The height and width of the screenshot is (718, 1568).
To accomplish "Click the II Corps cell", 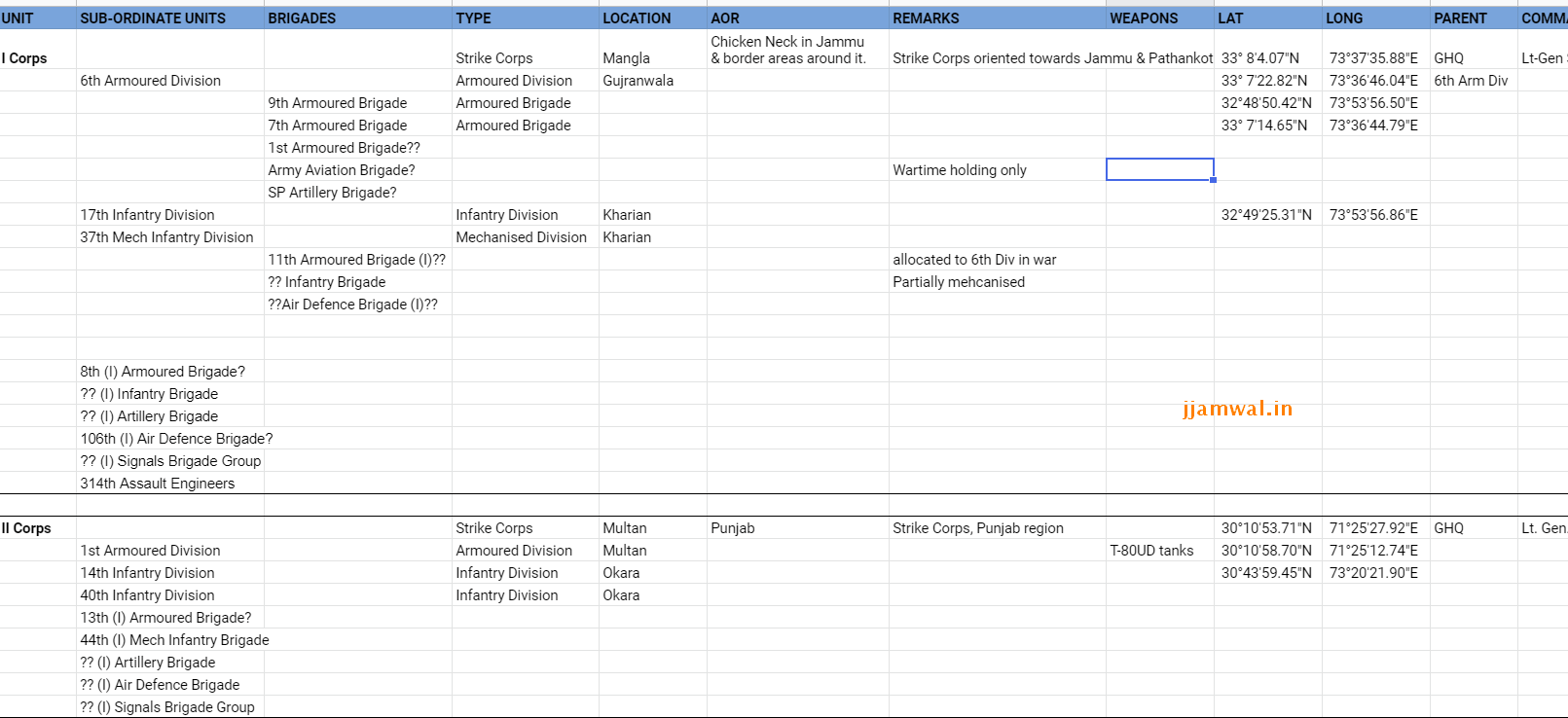I will pos(38,527).
